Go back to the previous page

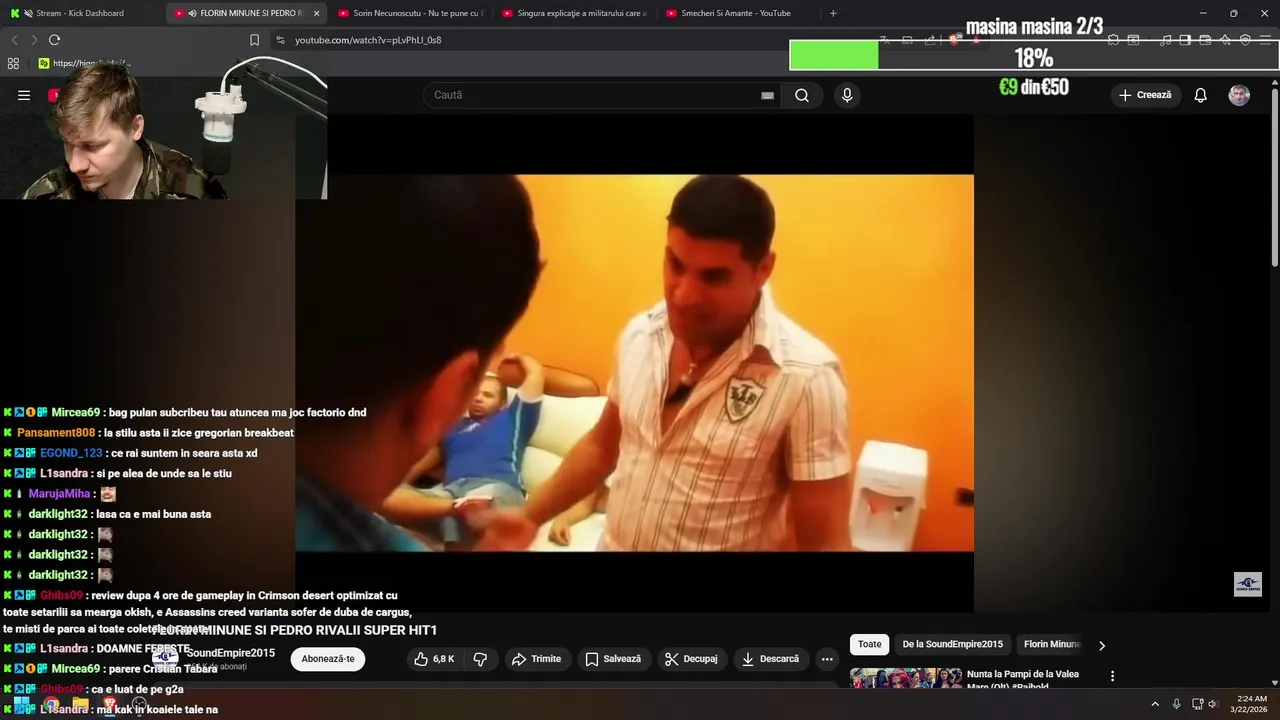pyautogui.click(x=14, y=40)
